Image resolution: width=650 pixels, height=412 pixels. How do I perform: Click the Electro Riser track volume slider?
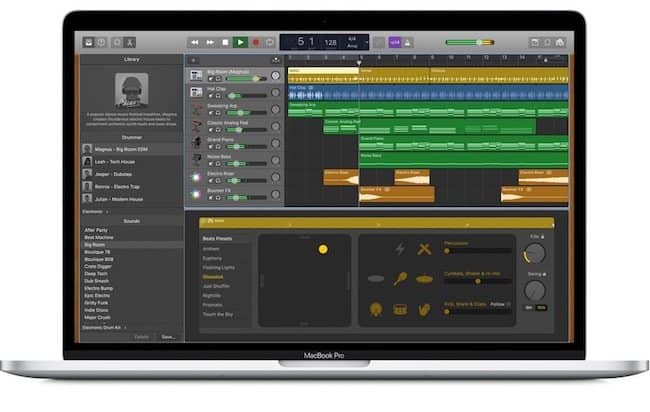pos(247,181)
